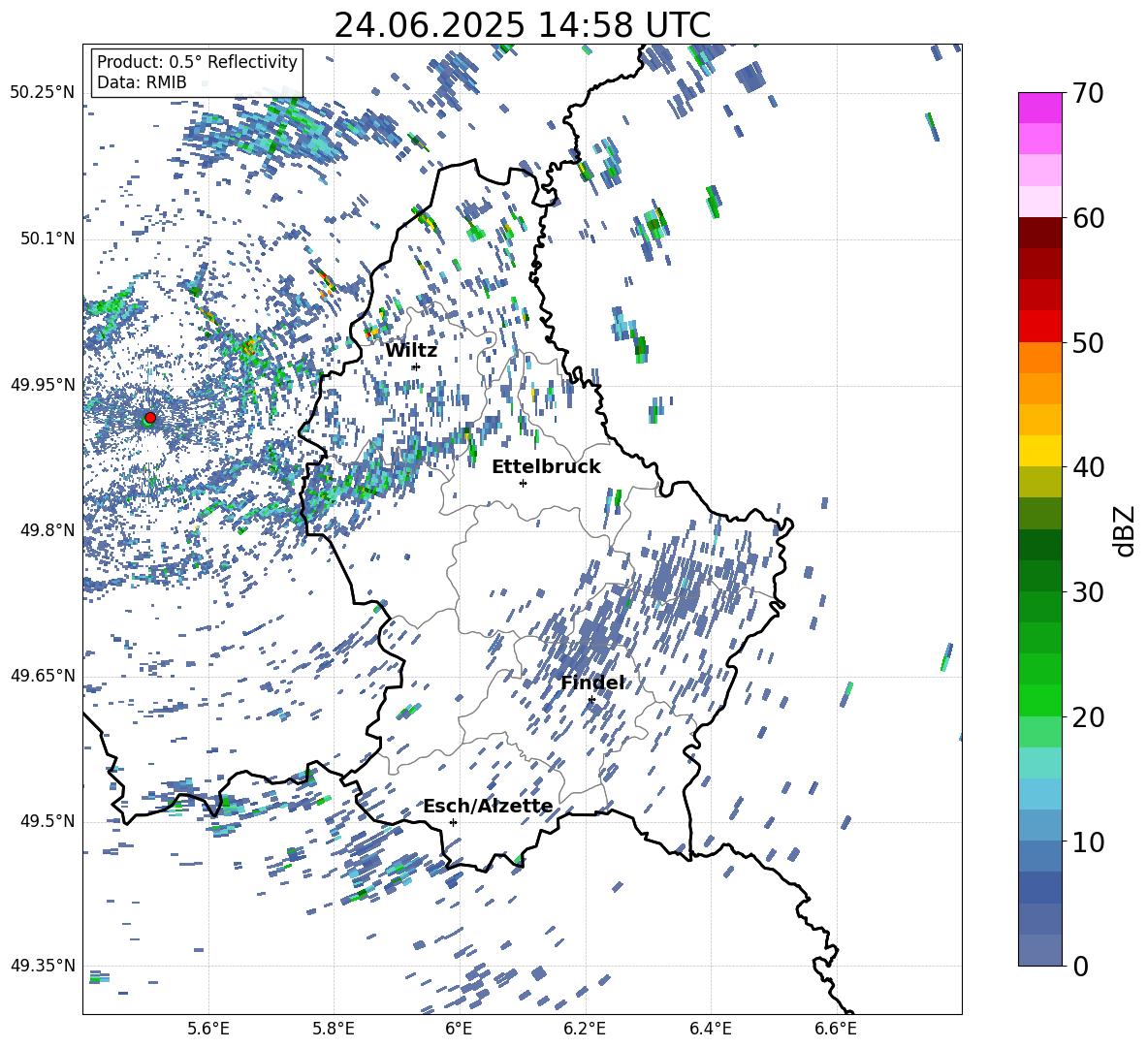Click the 70 tick on the colorbar
1148x1048 pixels.
[x=1087, y=94]
